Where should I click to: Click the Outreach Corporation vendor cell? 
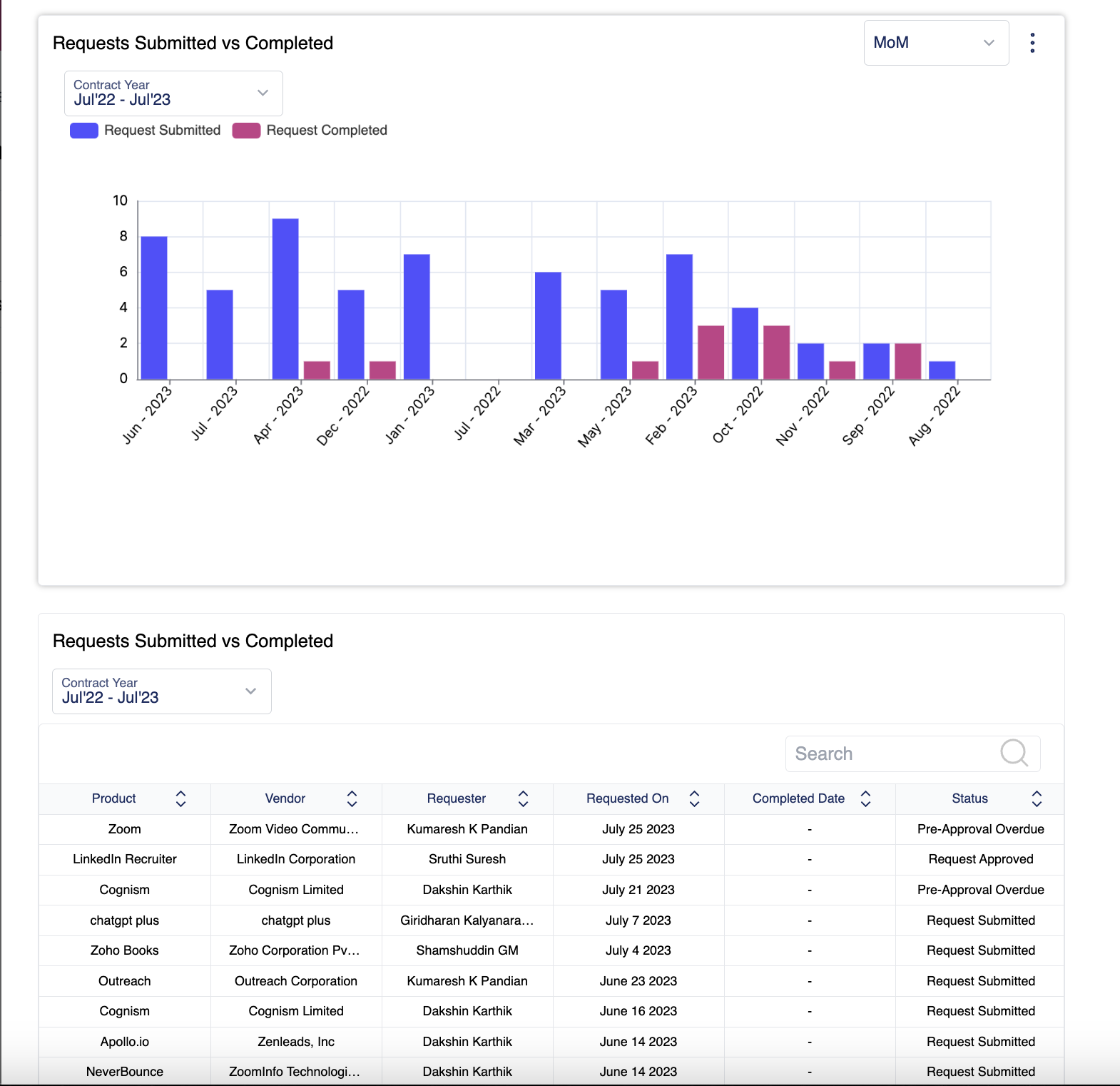[296, 981]
